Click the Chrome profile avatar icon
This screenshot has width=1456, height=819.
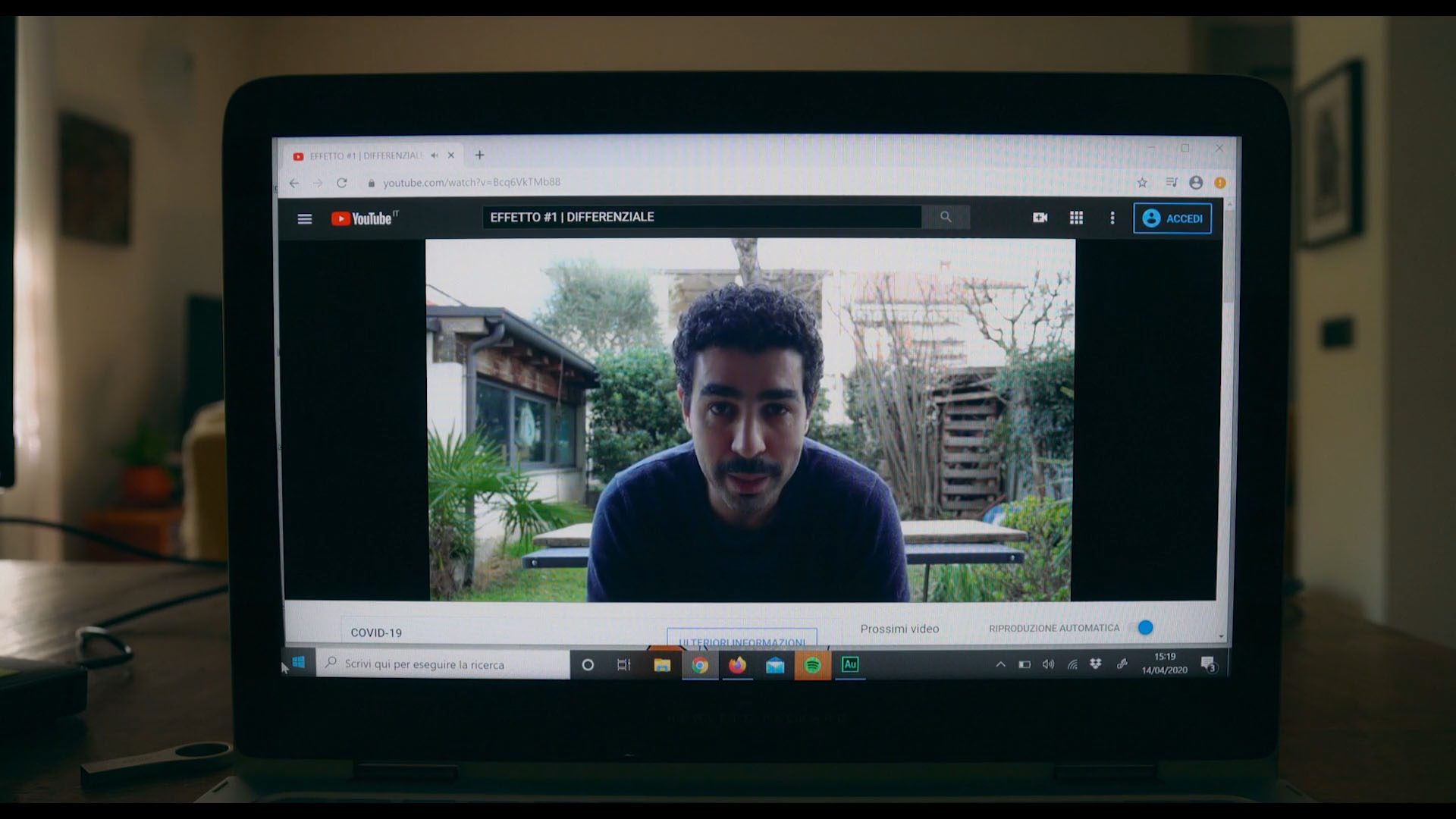click(1196, 183)
